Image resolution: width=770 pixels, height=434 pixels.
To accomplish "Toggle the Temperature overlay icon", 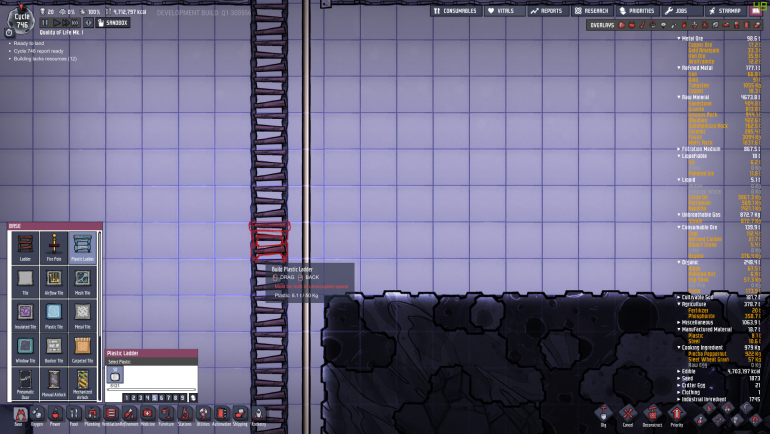I will (x=642, y=25).
